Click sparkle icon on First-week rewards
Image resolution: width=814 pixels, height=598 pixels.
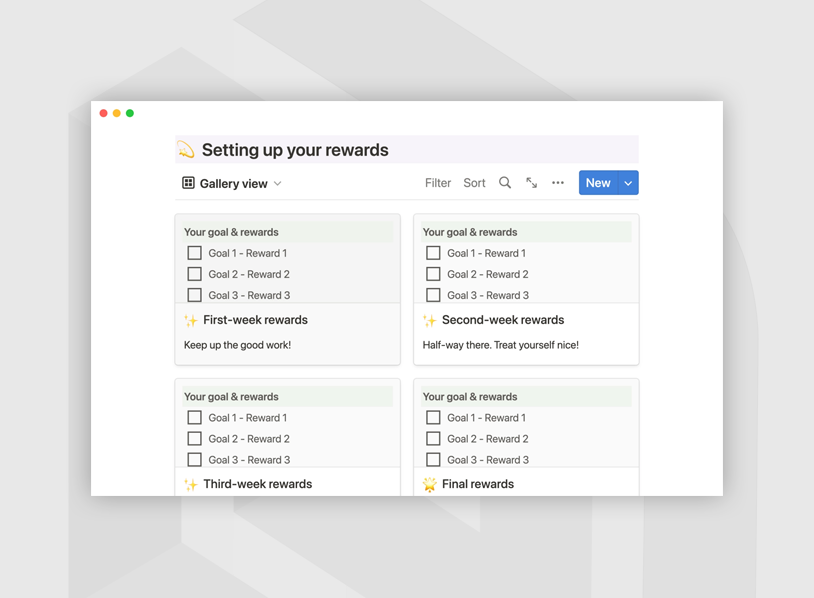[190, 321]
